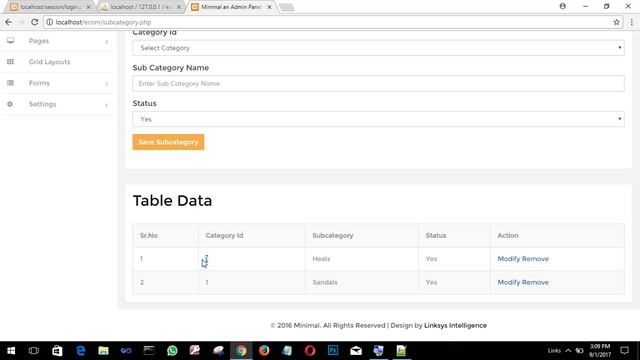
Task: Open the Linksys Intelligence footer link
Action: pyautogui.click(x=455, y=326)
